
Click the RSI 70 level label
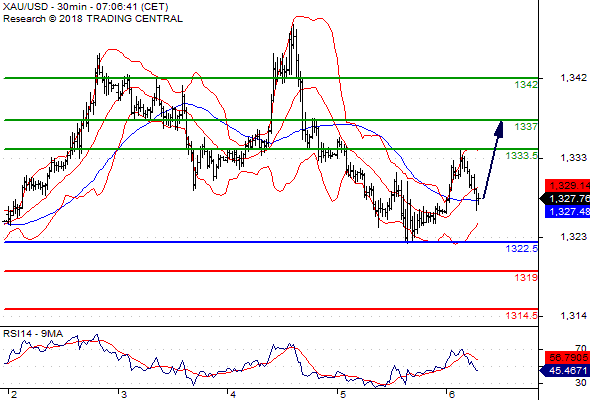pyautogui.click(x=581, y=348)
